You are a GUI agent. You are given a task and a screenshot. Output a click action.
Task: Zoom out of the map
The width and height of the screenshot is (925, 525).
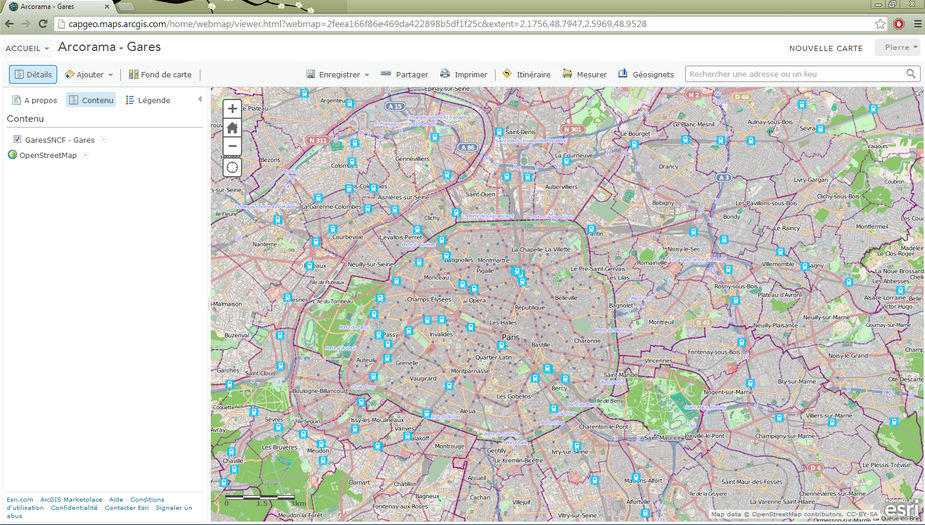232,146
